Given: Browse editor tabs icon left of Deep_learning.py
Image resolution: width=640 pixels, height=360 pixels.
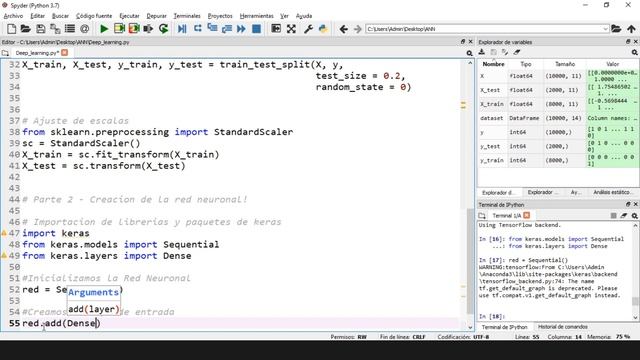Looking at the screenshot, I should (5, 53).
